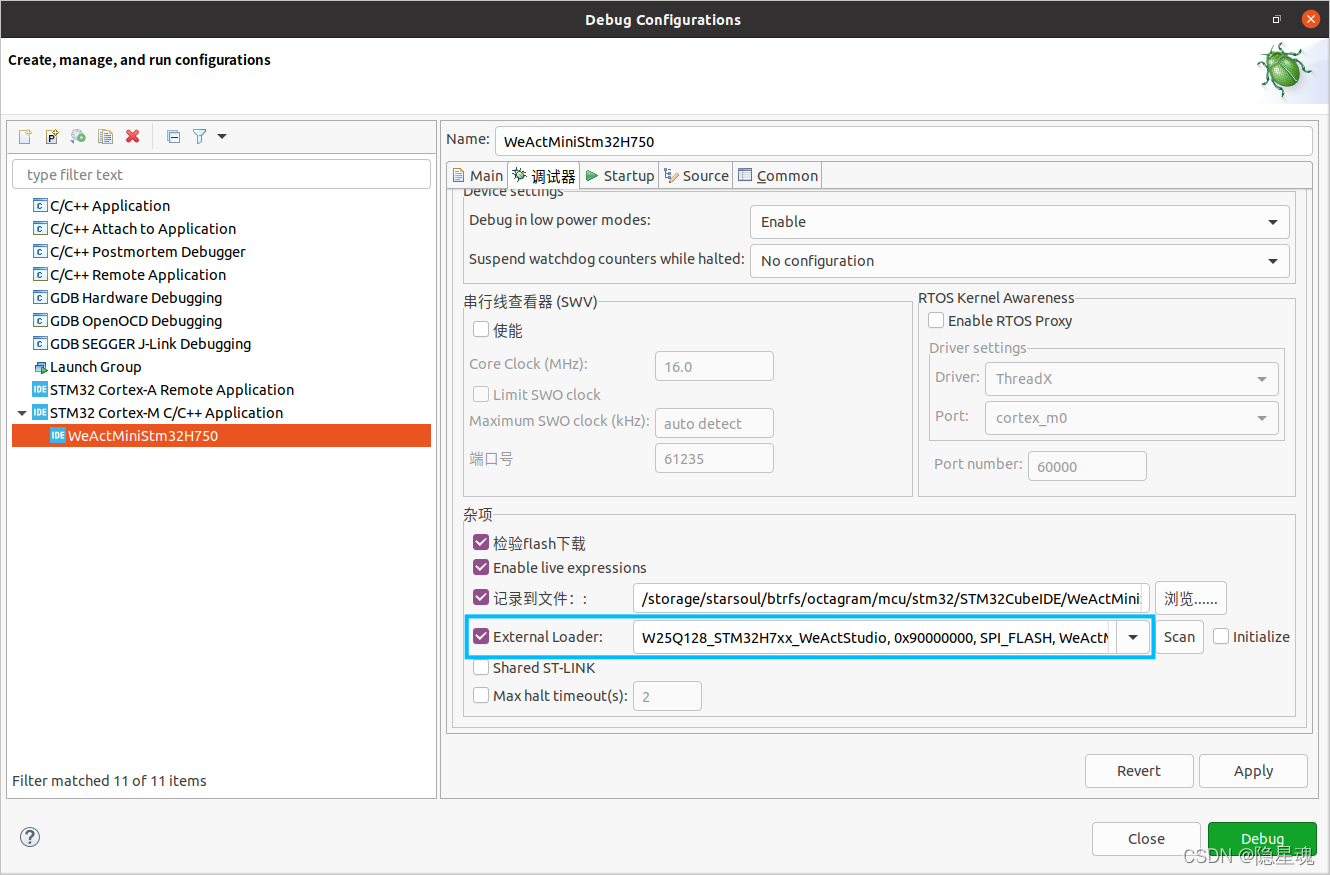Enable Shared ST-LINK checkbox
This screenshot has width=1330, height=875.
click(481, 667)
